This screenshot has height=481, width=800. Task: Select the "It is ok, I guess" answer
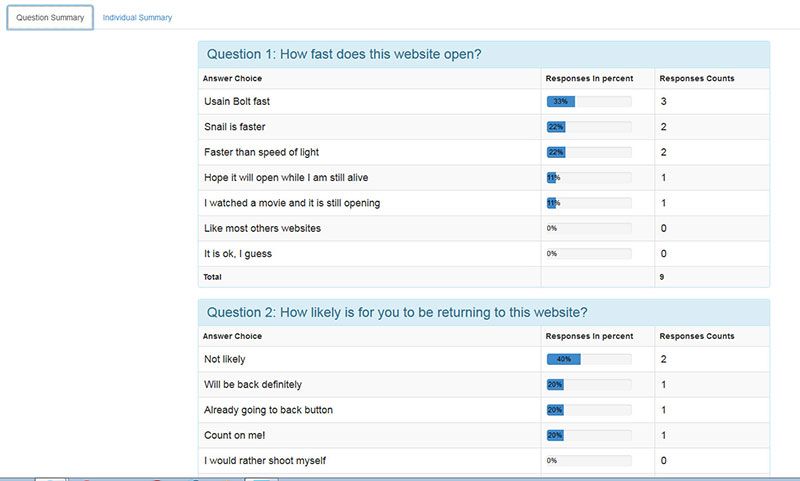(238, 254)
